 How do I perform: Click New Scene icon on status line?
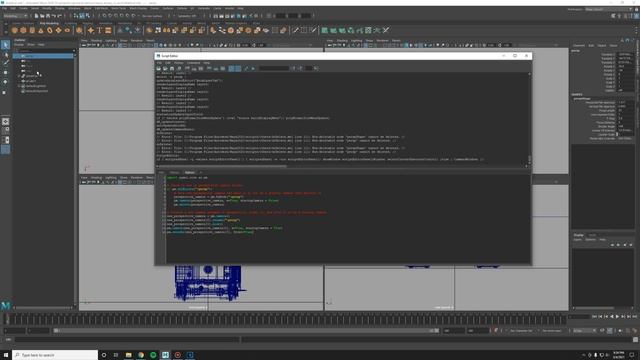pos(36,16)
